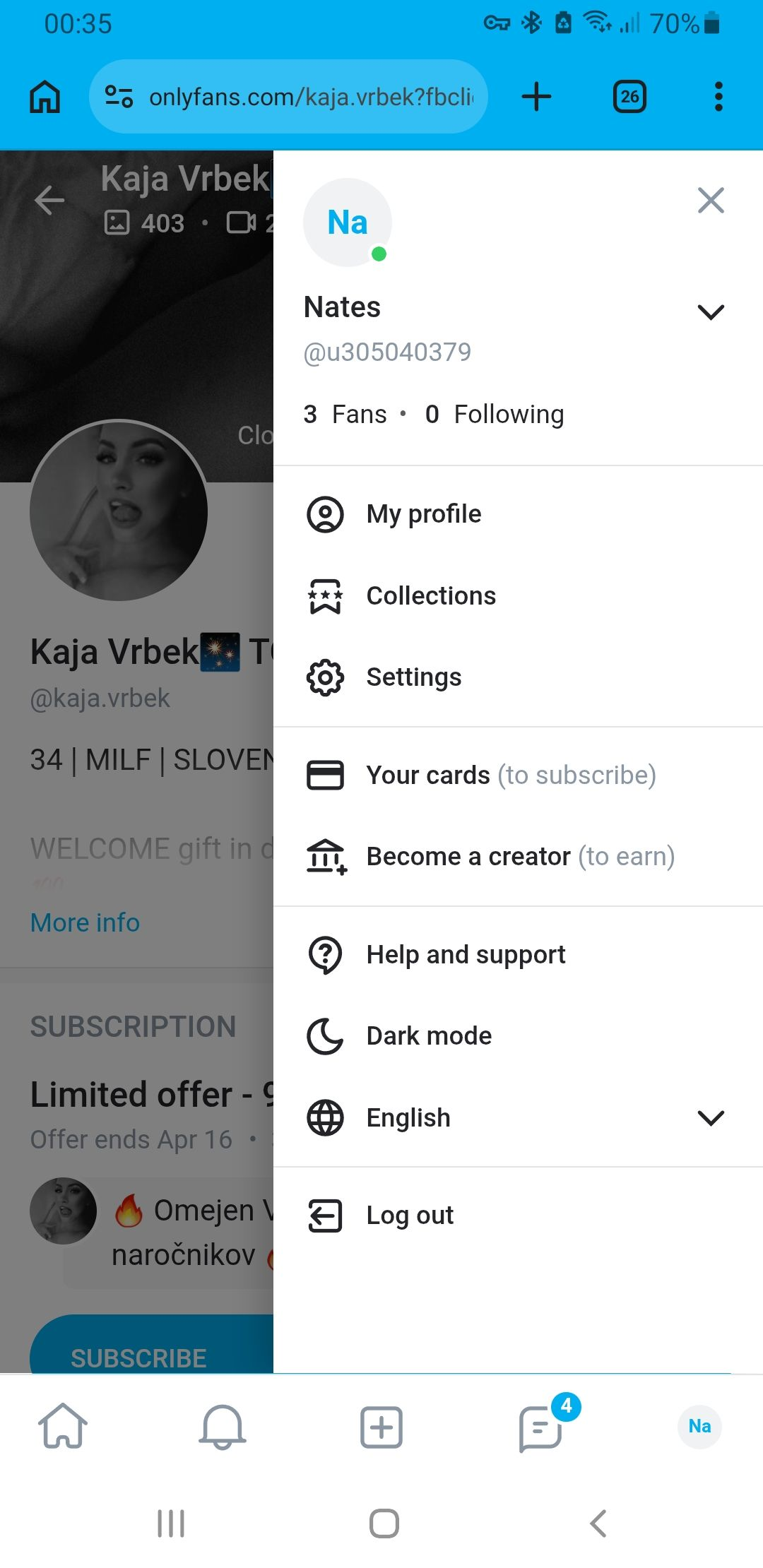Open the browser three-dot overflow menu

[x=718, y=97]
